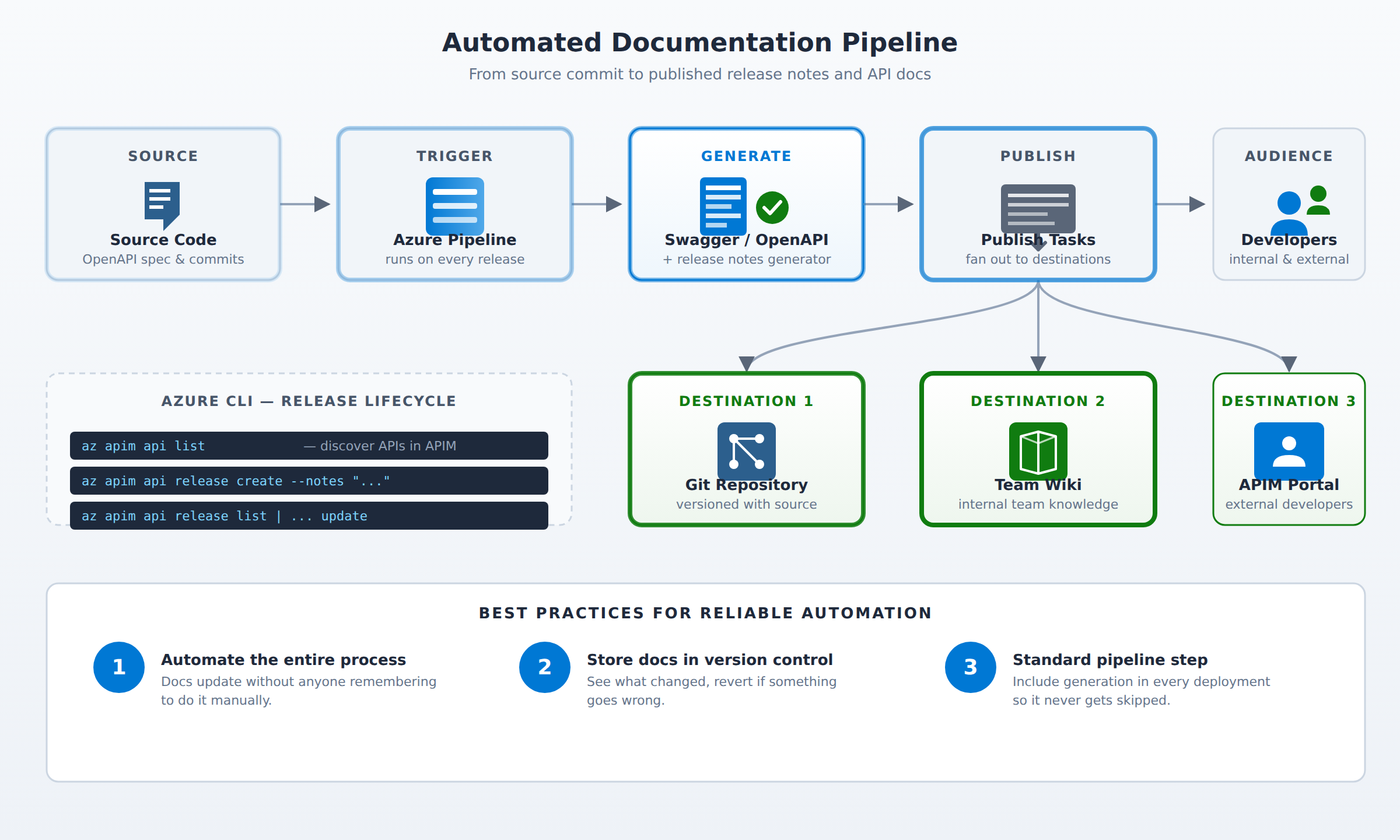
Task: Click 'Standard pipeline step' heading
Action: pyautogui.click(x=1110, y=660)
